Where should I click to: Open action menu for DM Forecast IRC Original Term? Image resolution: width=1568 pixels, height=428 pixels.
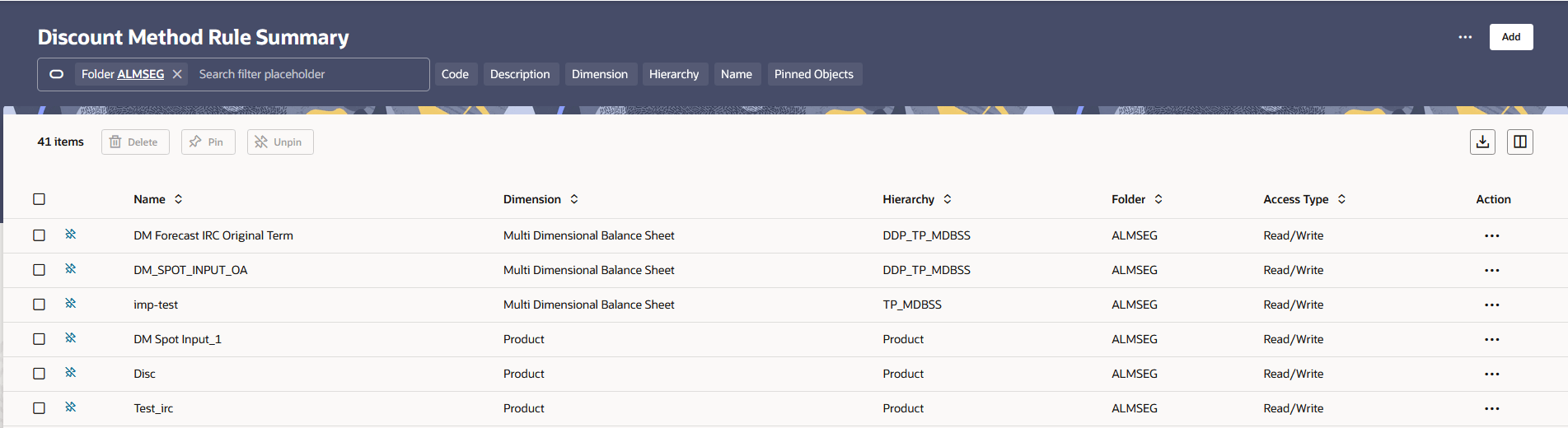[1491, 236]
